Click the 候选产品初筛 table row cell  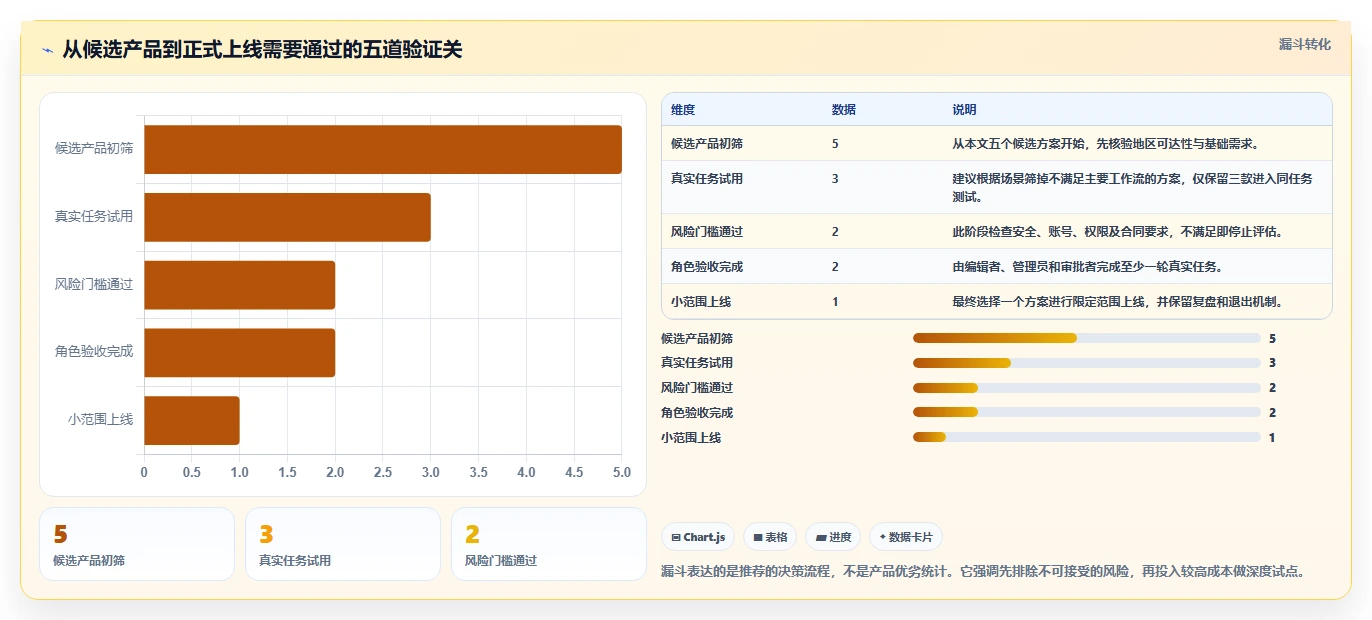click(x=707, y=144)
